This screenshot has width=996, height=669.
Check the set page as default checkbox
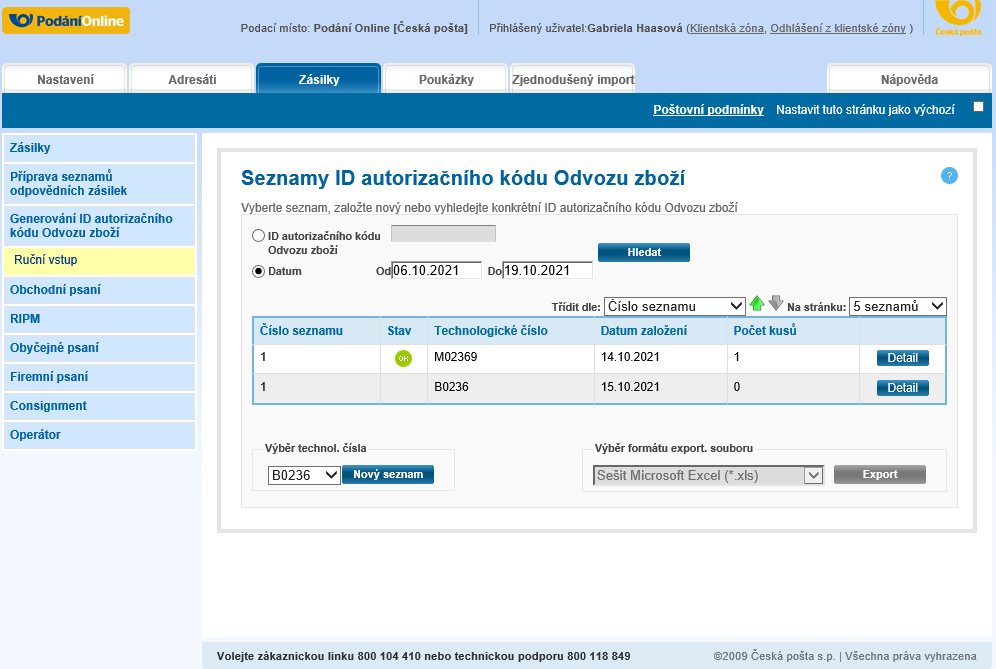(978, 106)
